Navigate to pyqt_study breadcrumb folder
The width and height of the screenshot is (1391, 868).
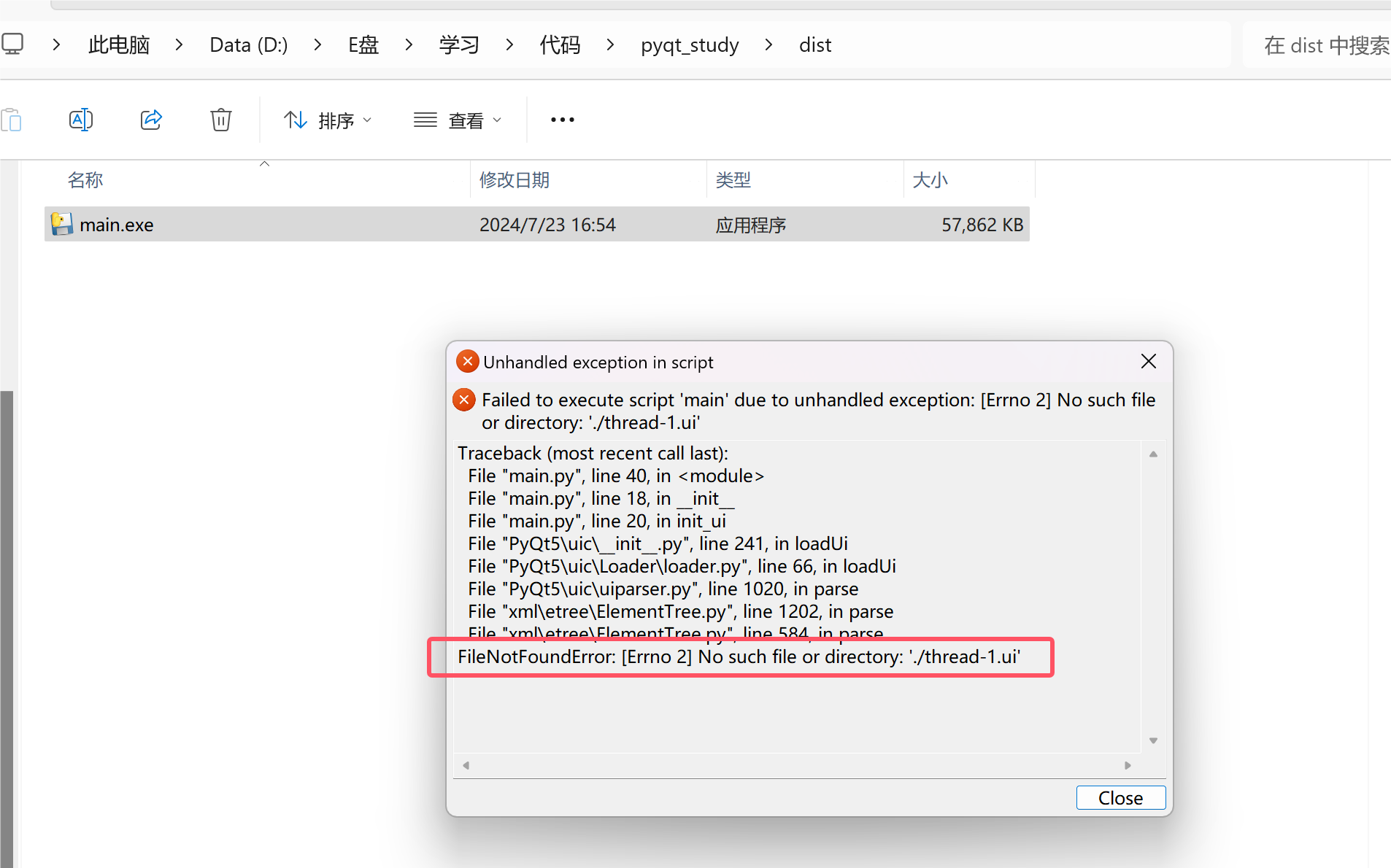[x=690, y=44]
